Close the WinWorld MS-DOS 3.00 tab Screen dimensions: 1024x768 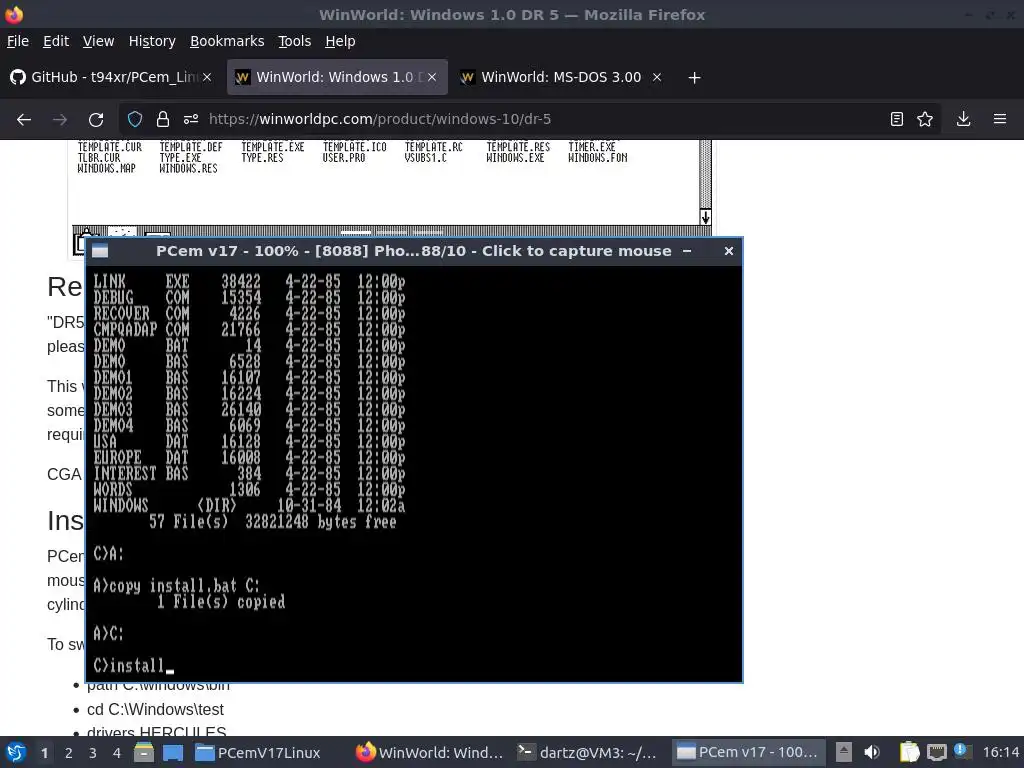click(x=657, y=77)
